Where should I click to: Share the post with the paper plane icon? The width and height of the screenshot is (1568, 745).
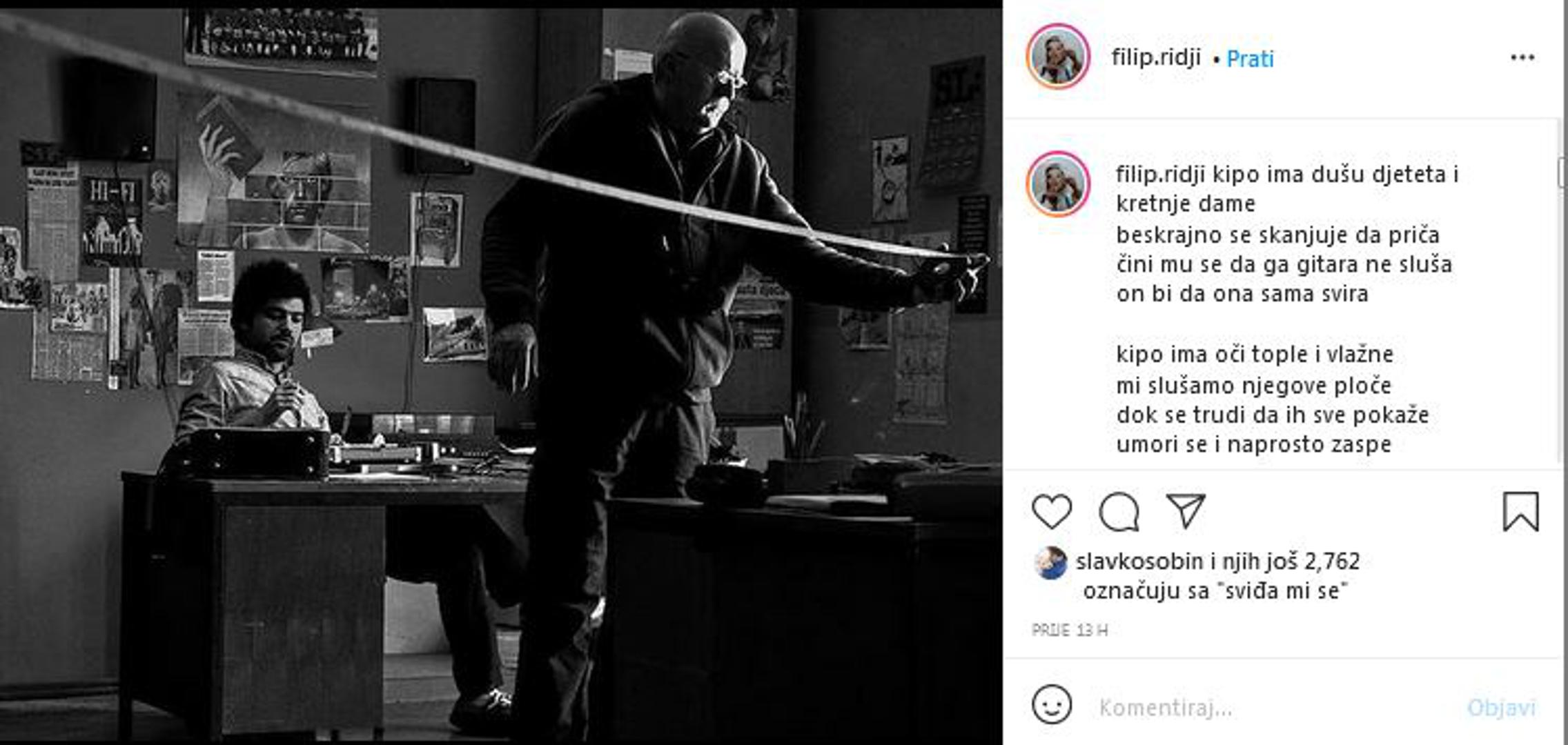(1185, 511)
